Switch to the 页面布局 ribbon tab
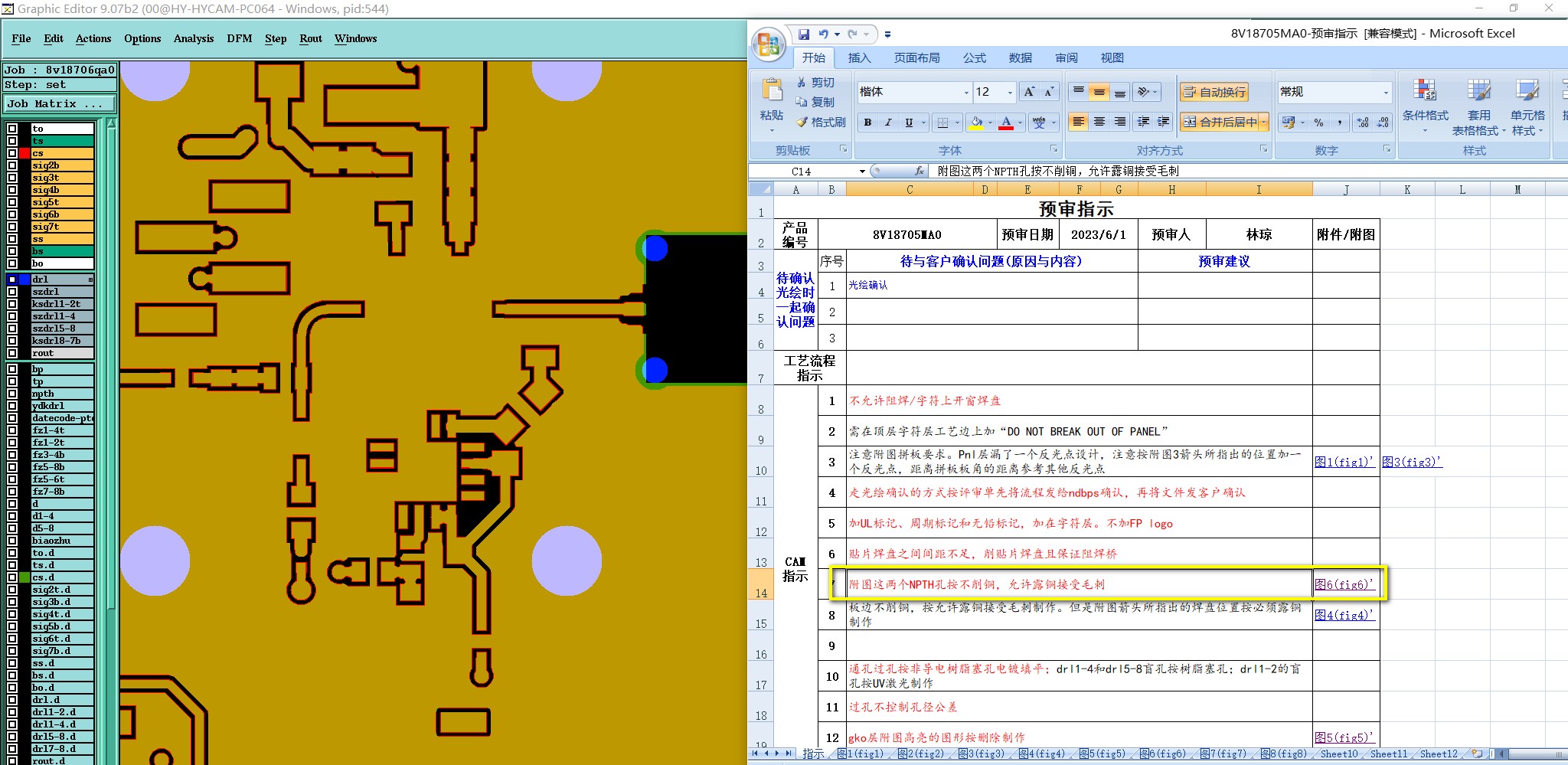The image size is (1568, 765). (916, 57)
